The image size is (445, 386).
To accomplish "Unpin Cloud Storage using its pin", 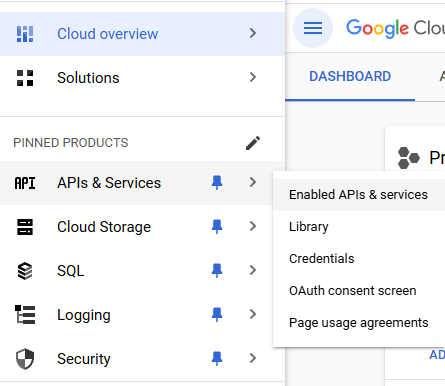I will point(217,227).
